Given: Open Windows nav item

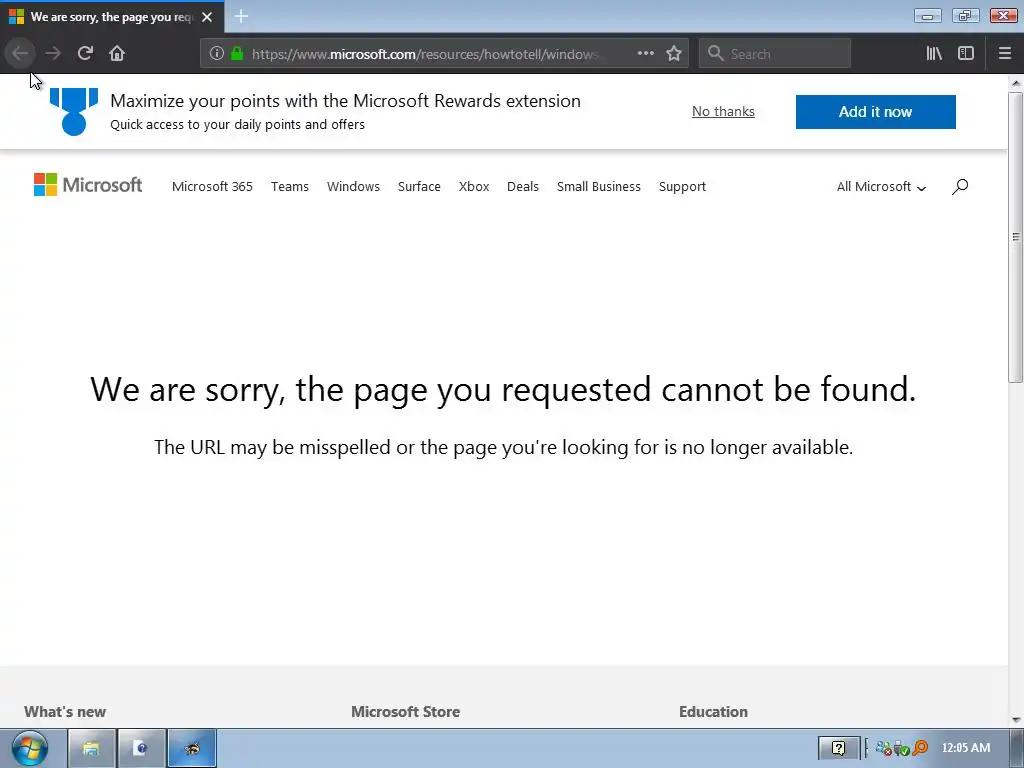Looking at the screenshot, I should [353, 187].
